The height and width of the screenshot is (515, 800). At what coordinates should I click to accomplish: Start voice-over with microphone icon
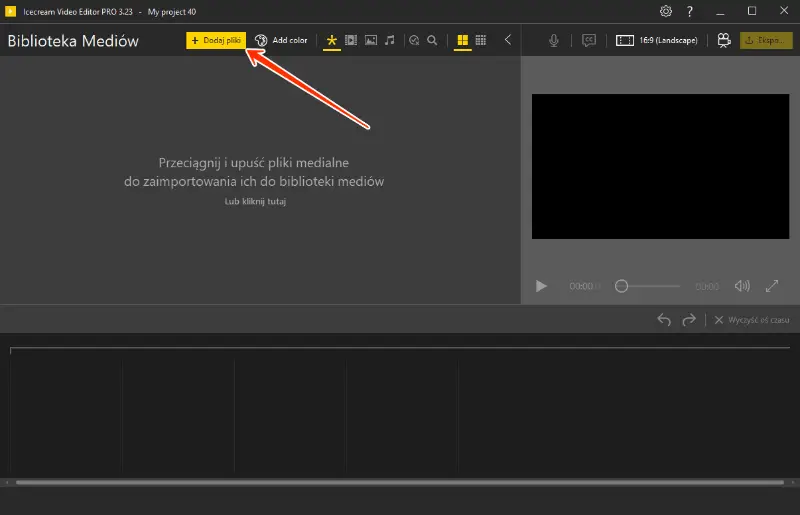coord(554,41)
